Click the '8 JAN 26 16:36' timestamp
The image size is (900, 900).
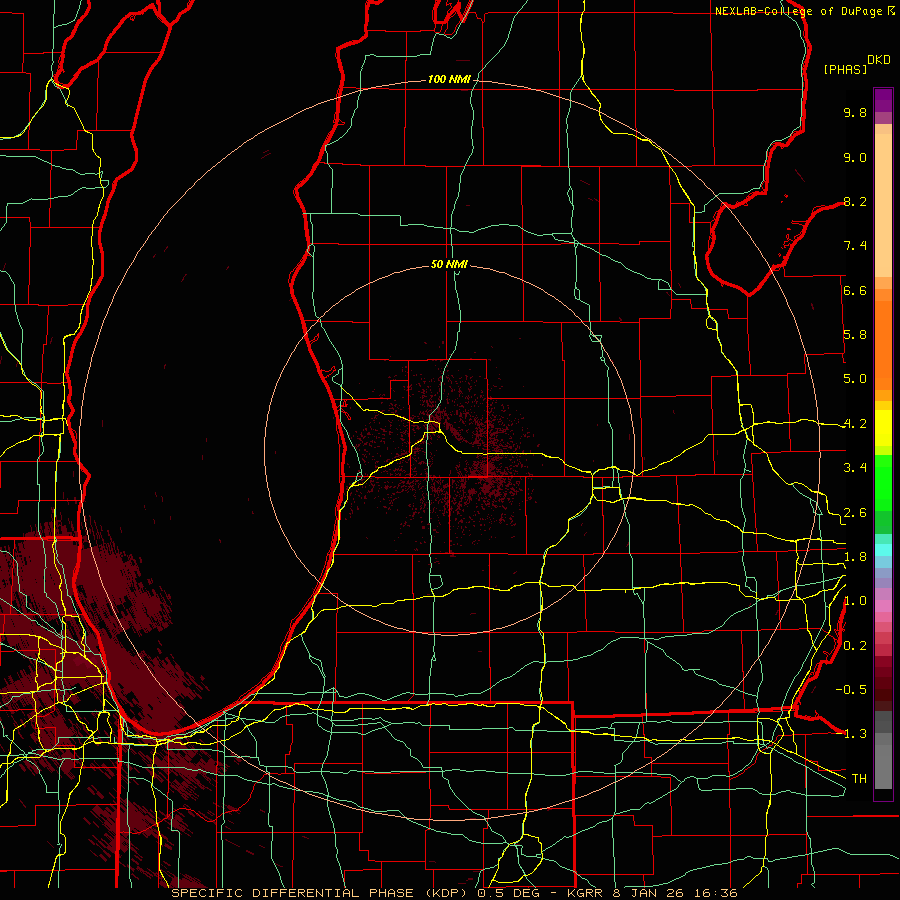[x=674, y=893]
